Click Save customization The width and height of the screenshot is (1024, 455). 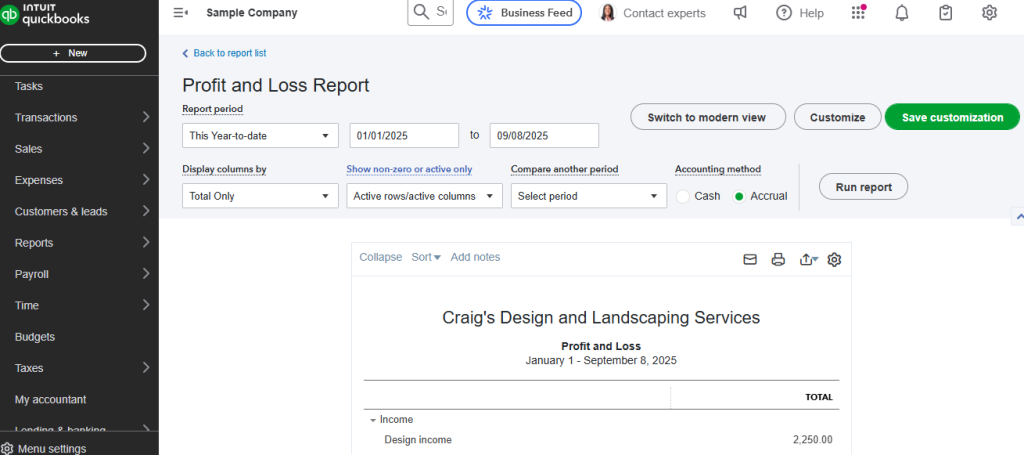(x=952, y=117)
